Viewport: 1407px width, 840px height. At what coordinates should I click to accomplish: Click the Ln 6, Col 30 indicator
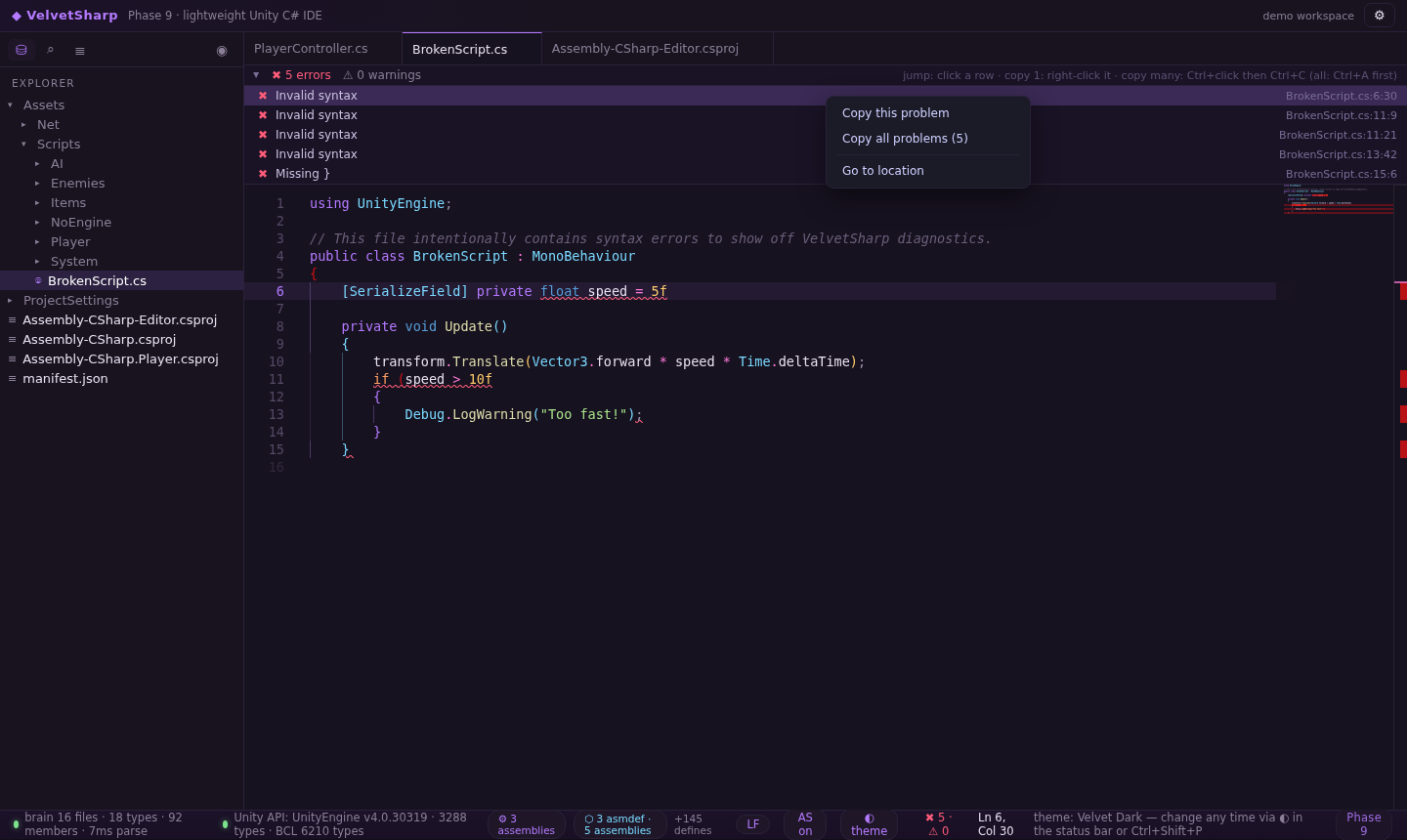coord(996,824)
